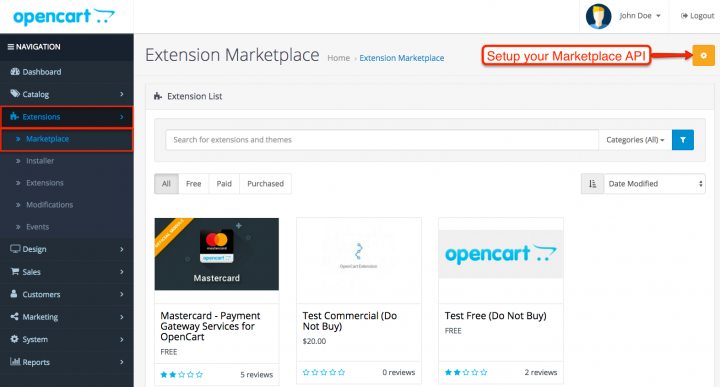The height and width of the screenshot is (387, 720).
Task: Click the Mastercard star rating
Action: 181,375
